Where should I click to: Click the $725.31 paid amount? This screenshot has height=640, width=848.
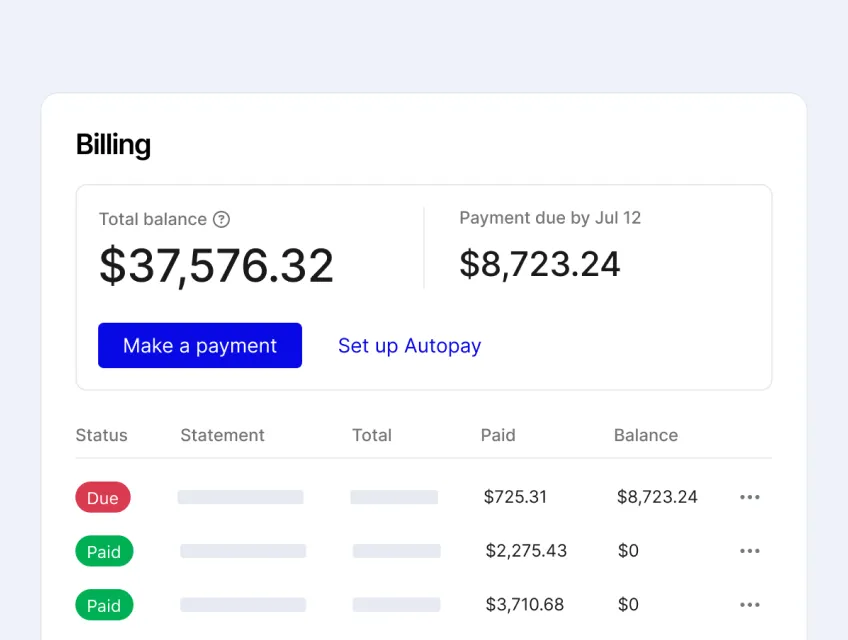[515, 497]
